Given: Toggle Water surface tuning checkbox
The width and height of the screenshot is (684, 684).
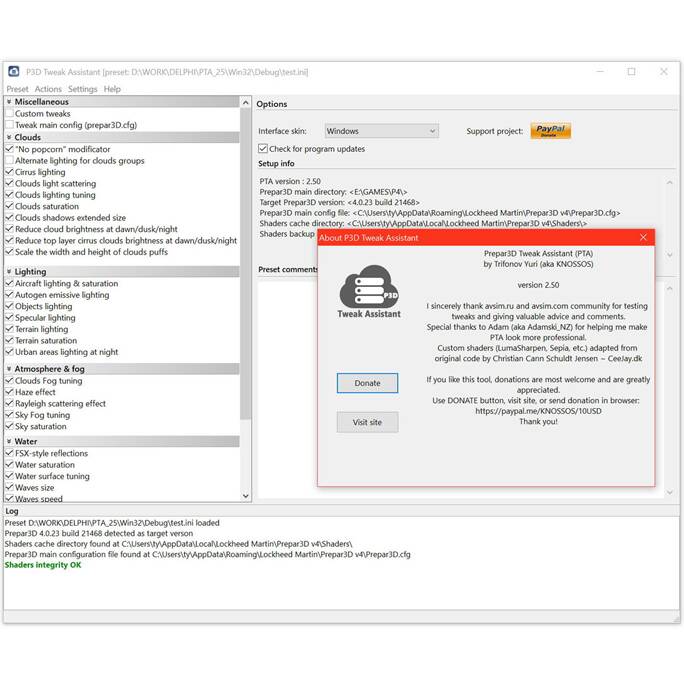Looking at the screenshot, I should coord(10,476).
